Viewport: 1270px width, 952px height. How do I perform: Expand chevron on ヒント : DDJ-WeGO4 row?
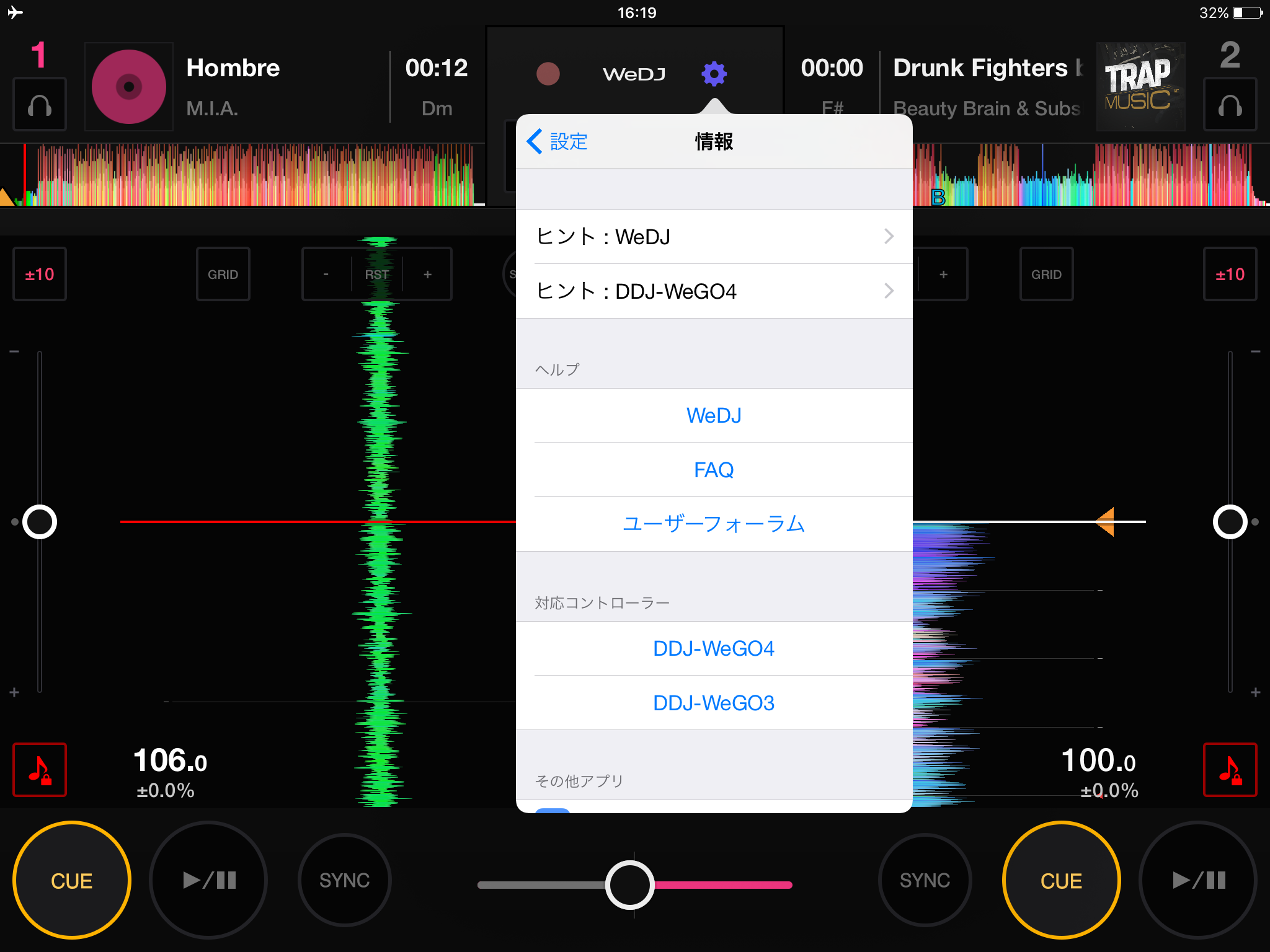(889, 291)
